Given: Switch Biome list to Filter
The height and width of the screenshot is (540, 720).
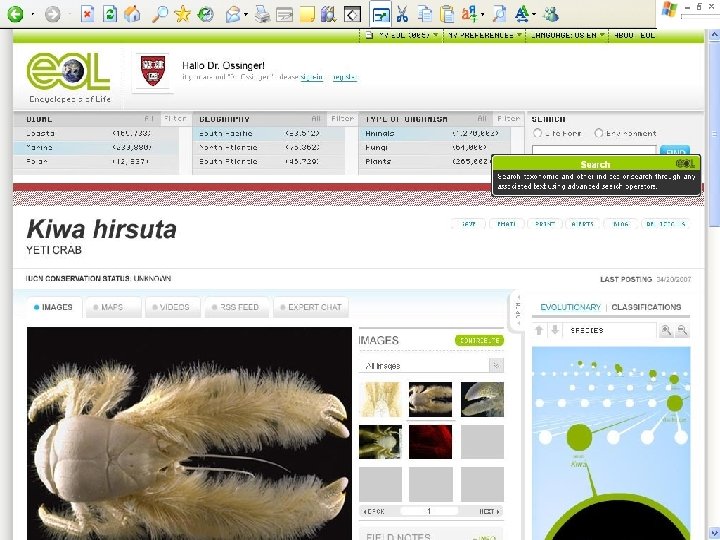Looking at the screenshot, I should point(175,119).
